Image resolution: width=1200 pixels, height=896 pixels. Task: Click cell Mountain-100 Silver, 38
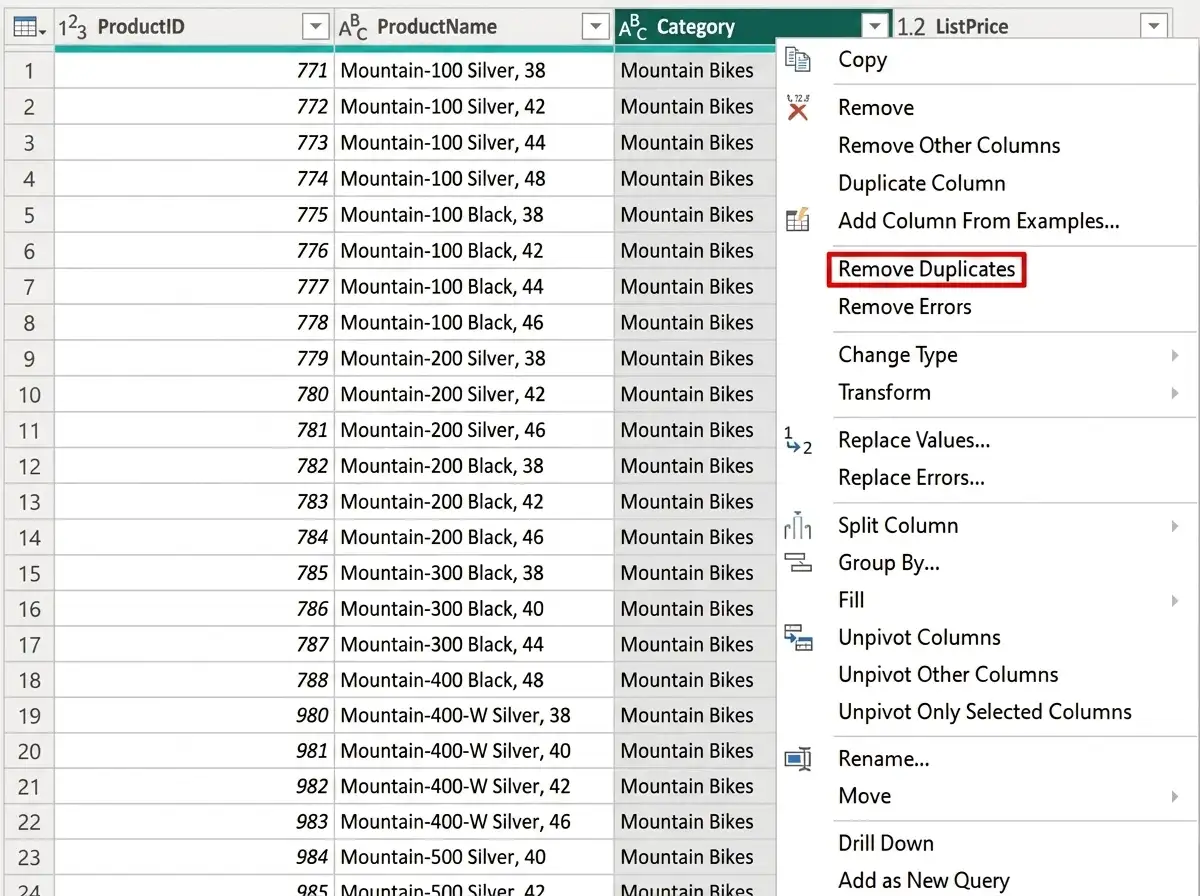pyautogui.click(x=474, y=71)
